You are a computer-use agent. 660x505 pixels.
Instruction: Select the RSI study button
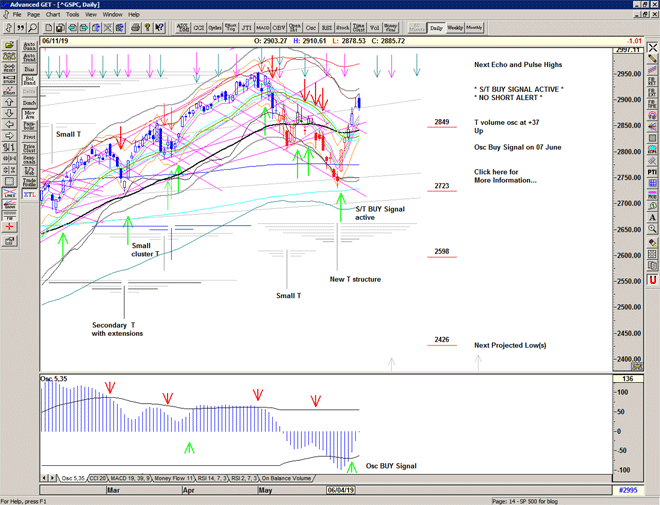pos(325,28)
